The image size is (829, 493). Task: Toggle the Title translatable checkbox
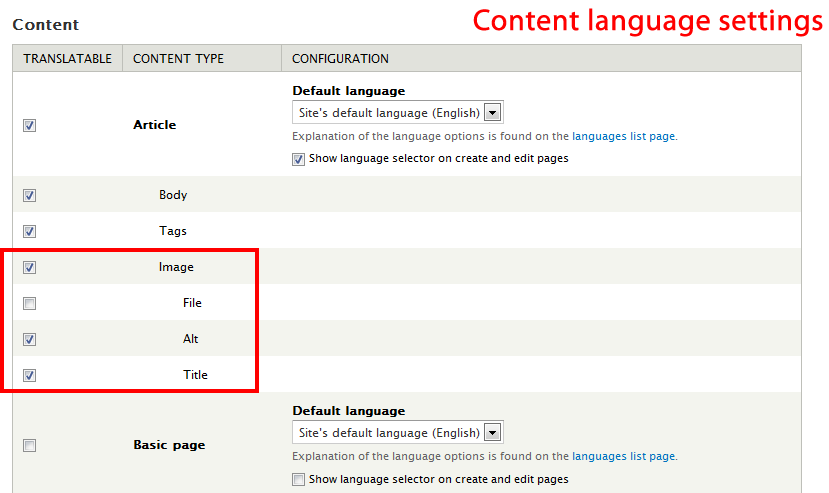point(30,375)
